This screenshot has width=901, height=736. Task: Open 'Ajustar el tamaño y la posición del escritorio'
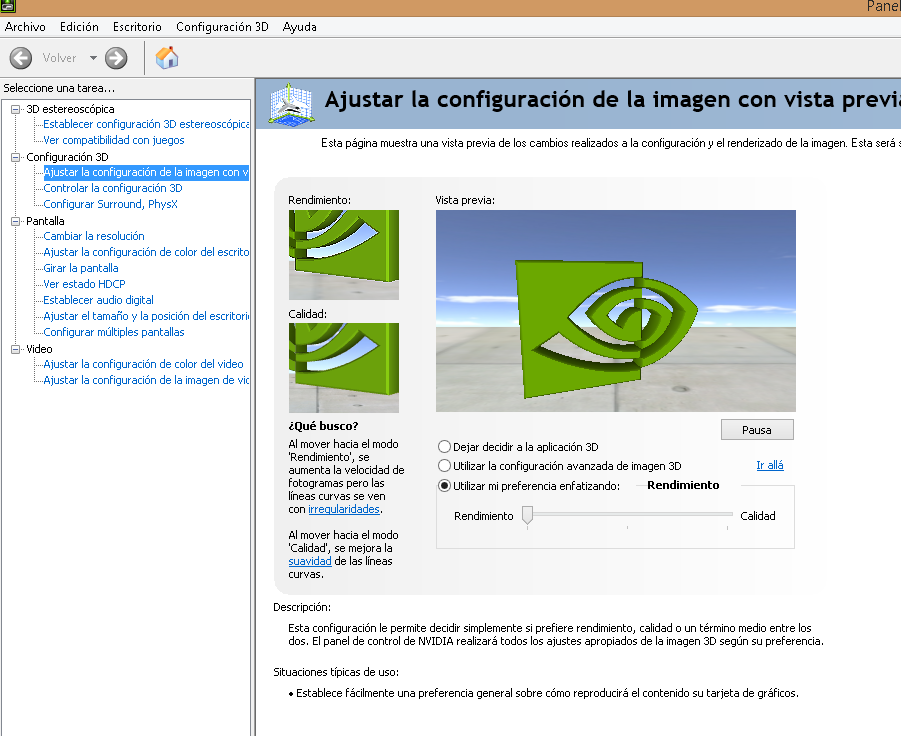(146, 317)
